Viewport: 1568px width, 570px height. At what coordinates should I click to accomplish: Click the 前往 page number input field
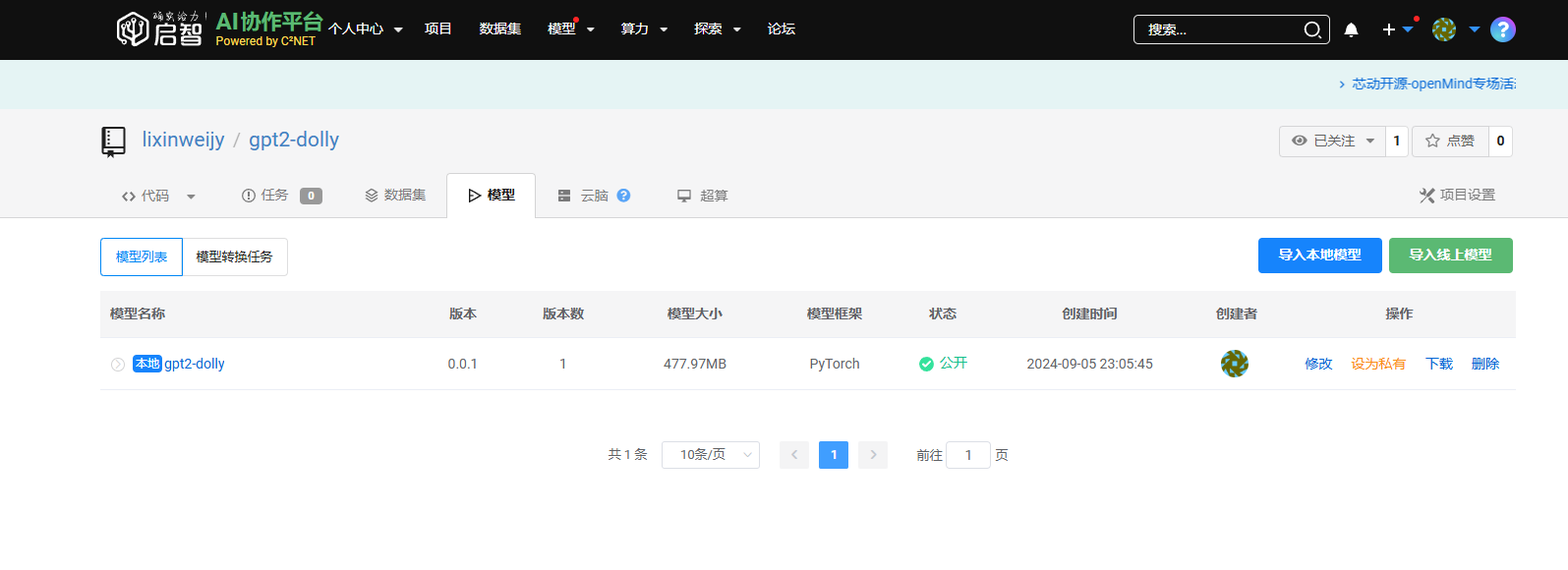click(967, 455)
